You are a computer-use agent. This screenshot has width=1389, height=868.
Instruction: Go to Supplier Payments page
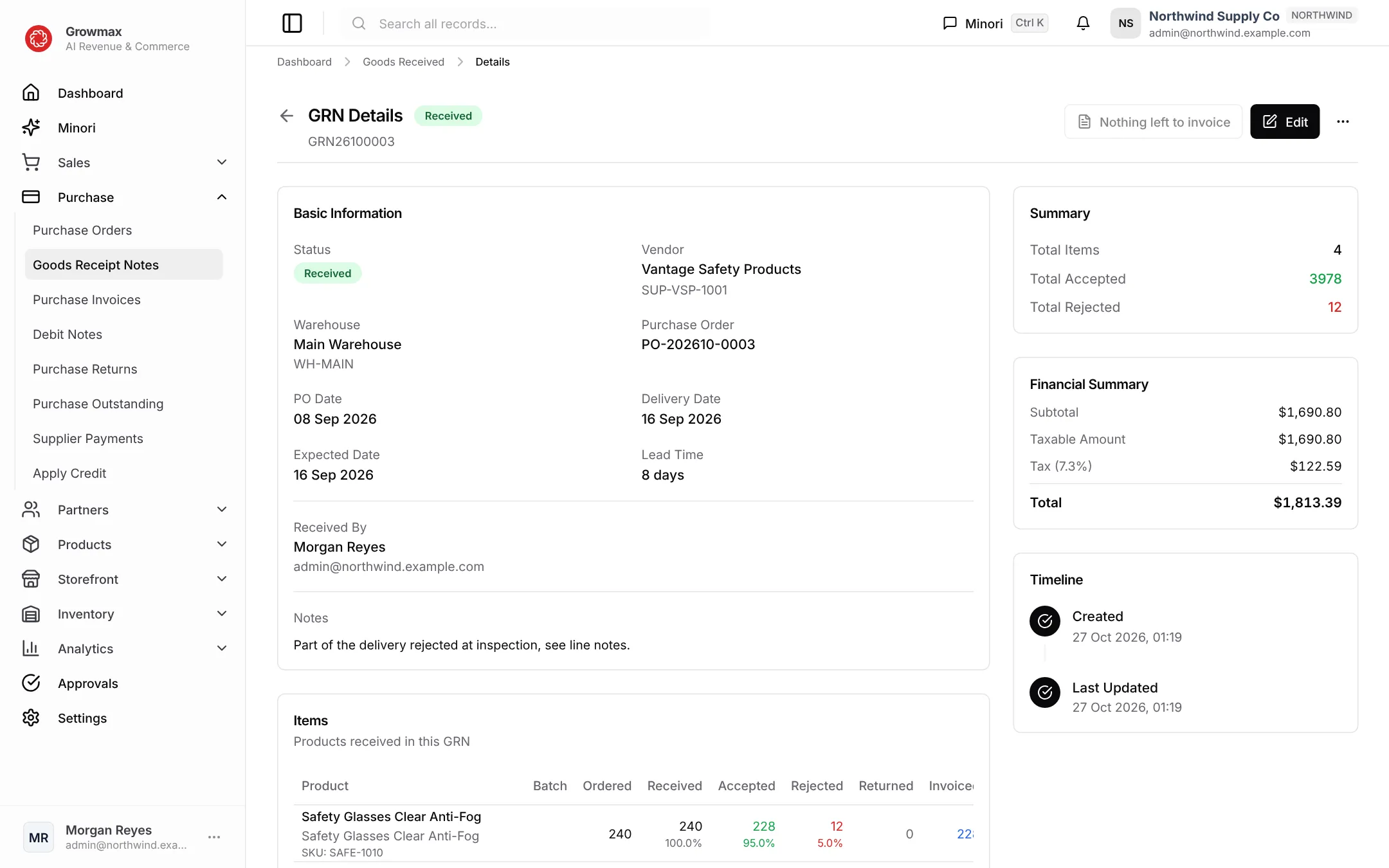click(x=88, y=439)
